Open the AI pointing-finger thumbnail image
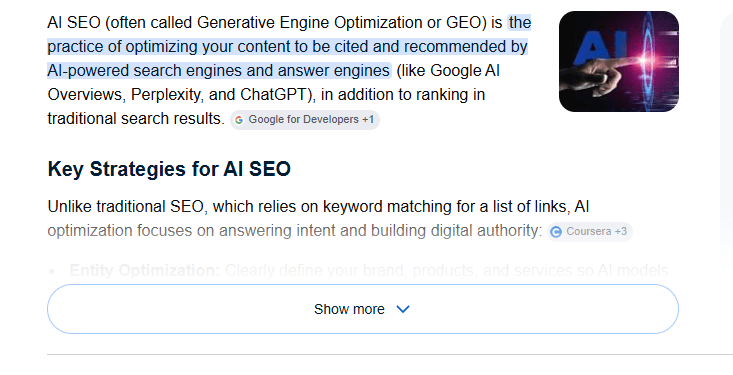 [619, 61]
